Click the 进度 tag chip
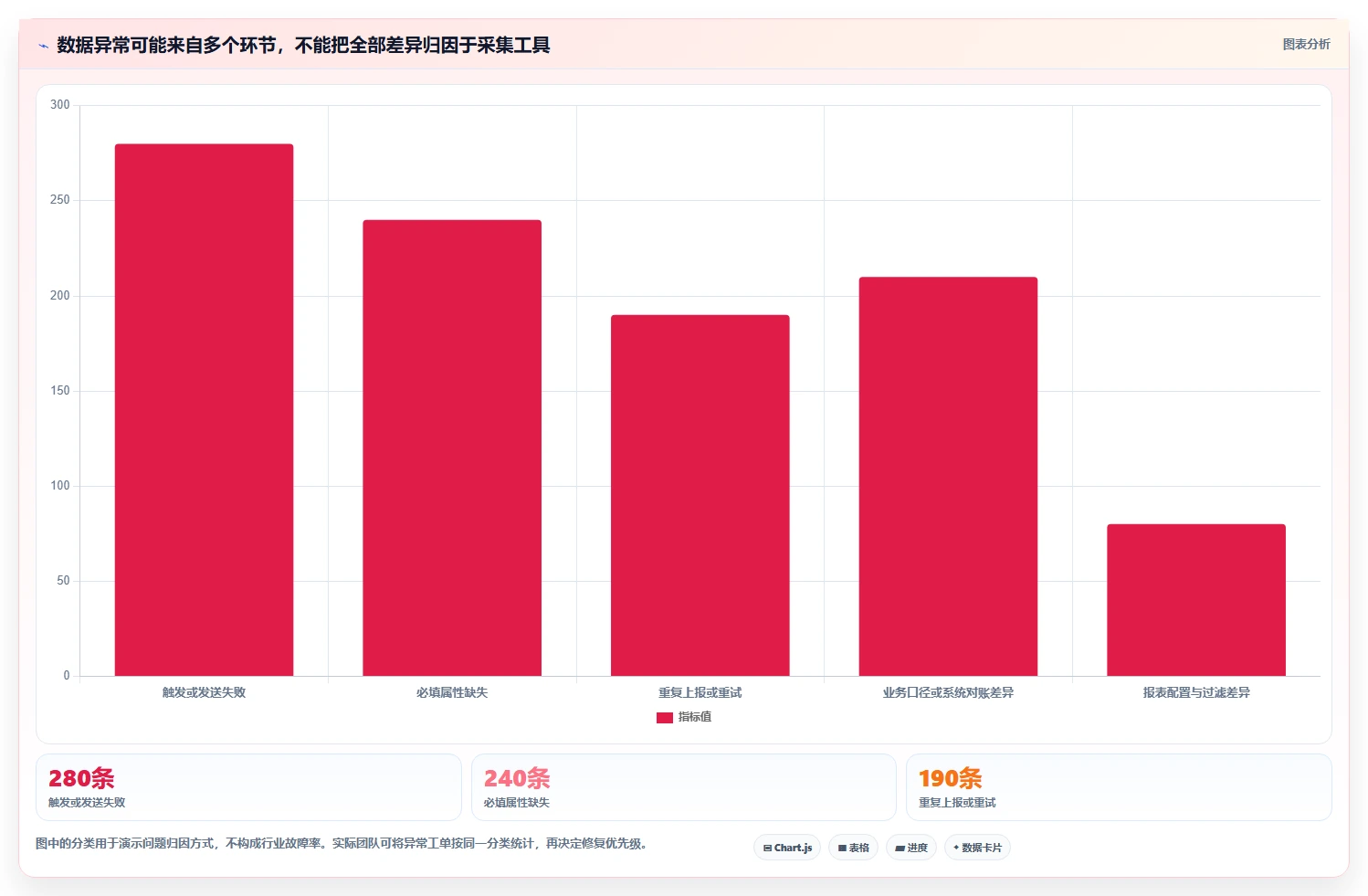 [911, 848]
